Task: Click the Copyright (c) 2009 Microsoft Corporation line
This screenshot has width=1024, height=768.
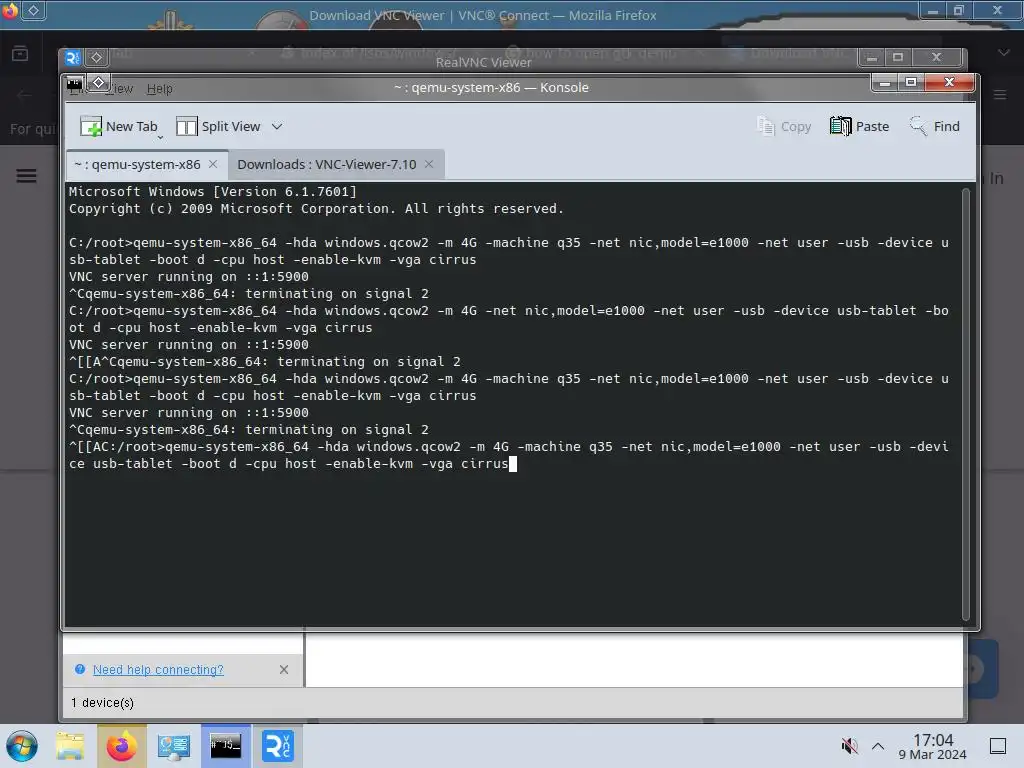Action: pos(316,208)
